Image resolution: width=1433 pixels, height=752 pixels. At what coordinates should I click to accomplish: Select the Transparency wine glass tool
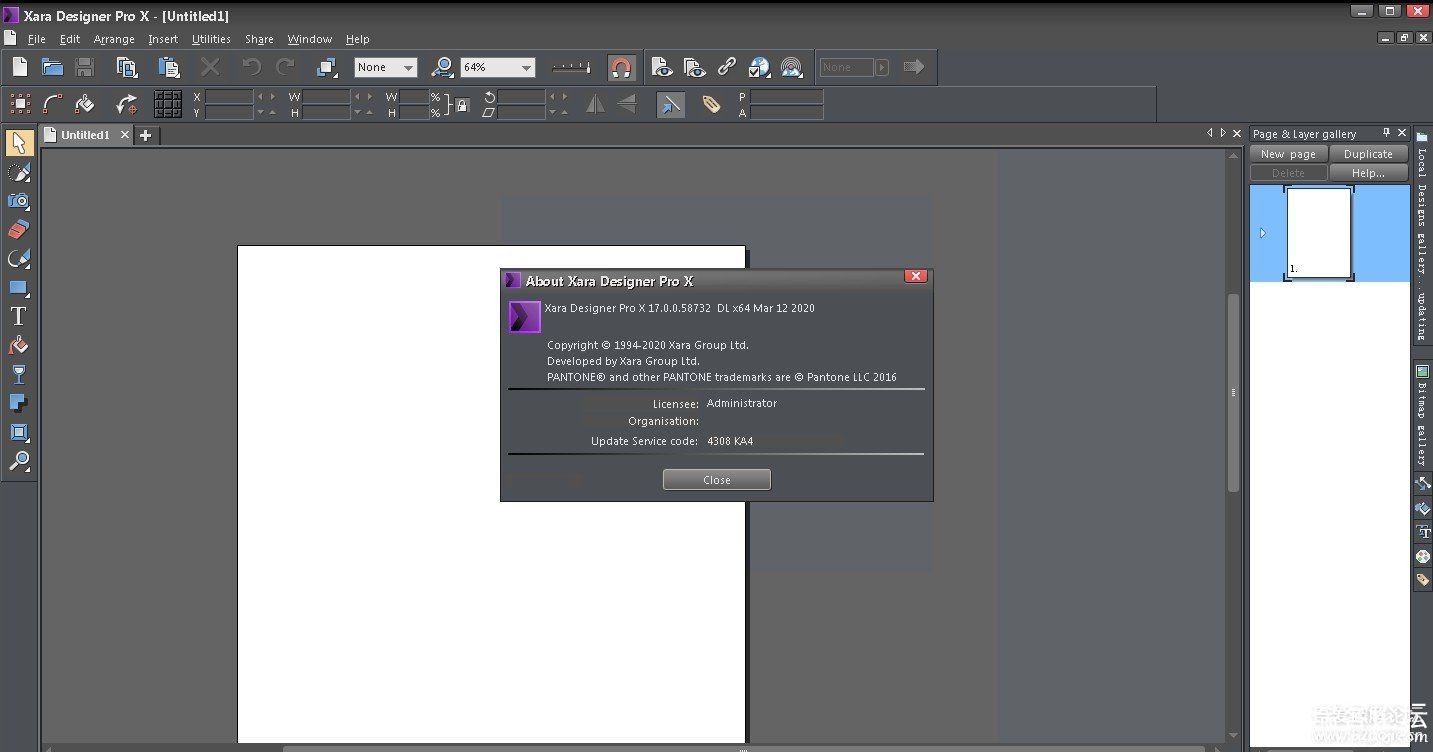pos(18,375)
